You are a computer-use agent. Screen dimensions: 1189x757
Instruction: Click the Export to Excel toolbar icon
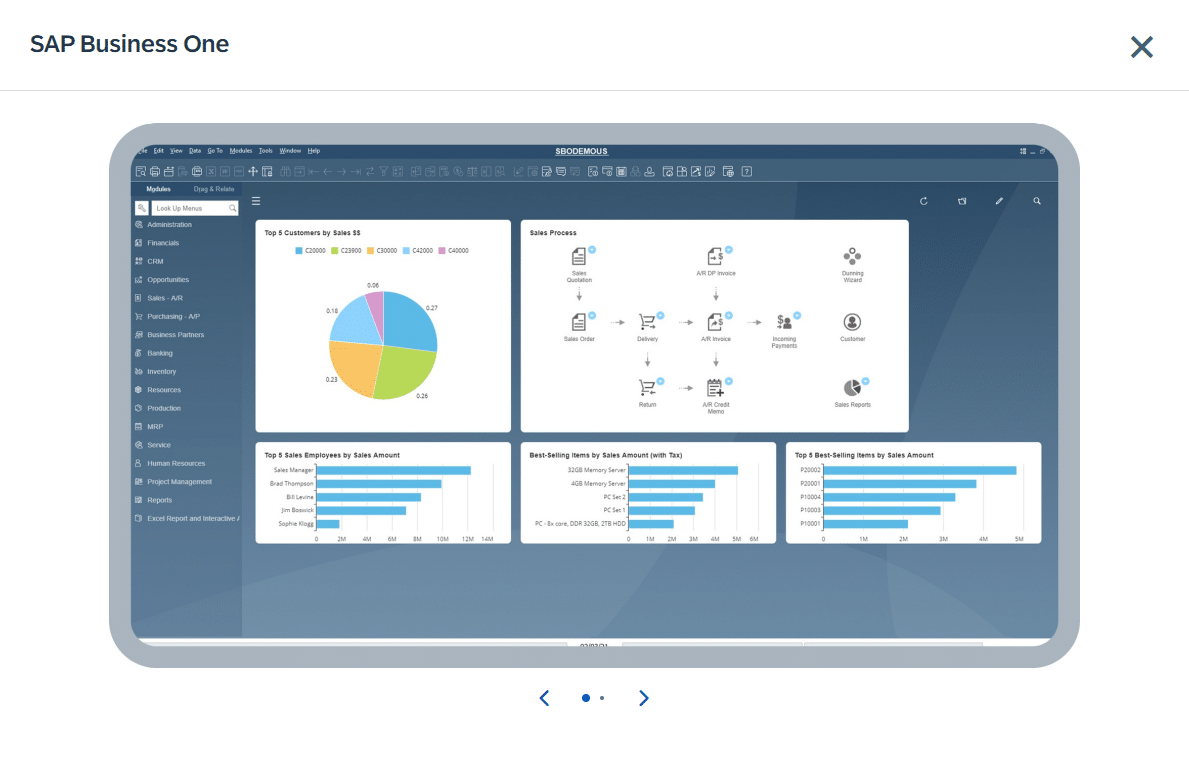(212, 171)
